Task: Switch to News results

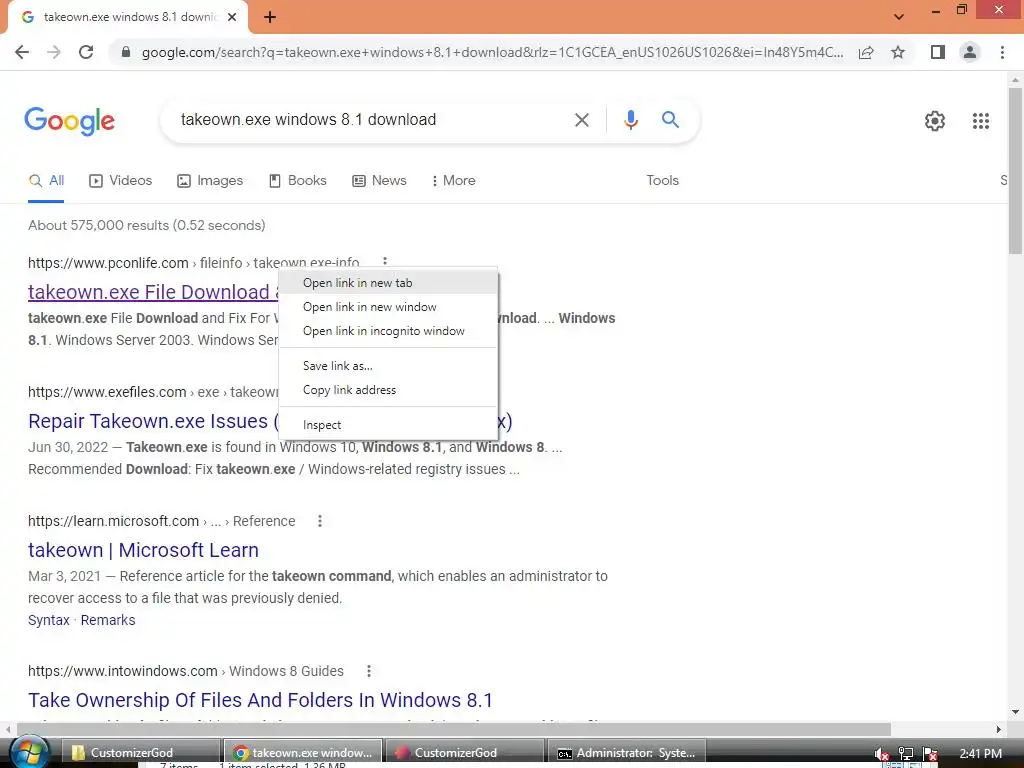Action: click(x=379, y=181)
